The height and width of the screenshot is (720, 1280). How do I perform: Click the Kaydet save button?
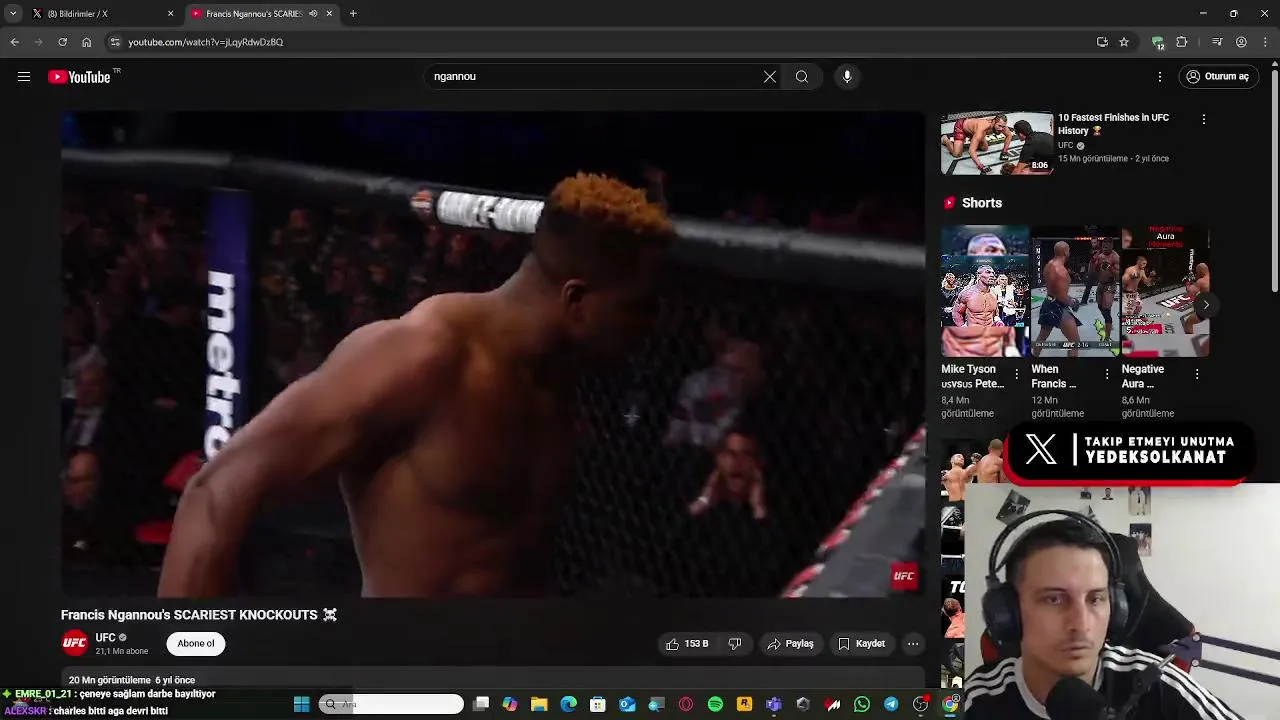pos(861,644)
